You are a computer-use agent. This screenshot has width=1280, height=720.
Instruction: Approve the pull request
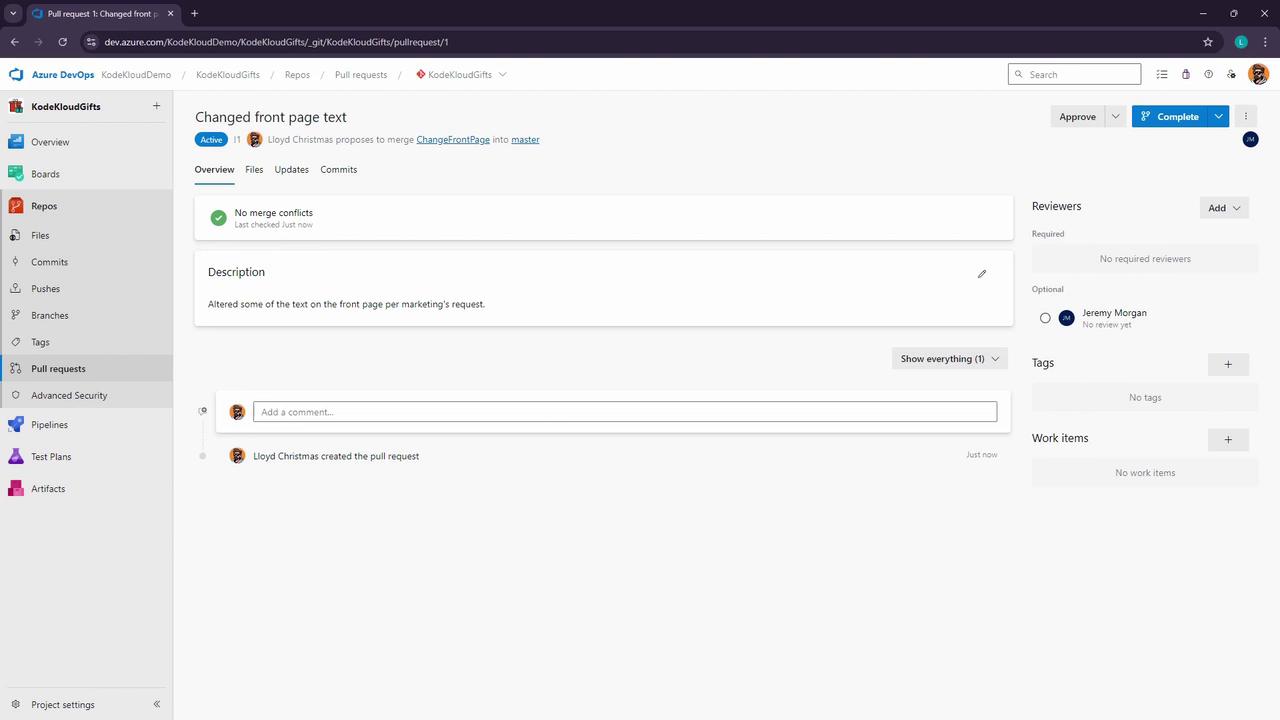point(1077,116)
